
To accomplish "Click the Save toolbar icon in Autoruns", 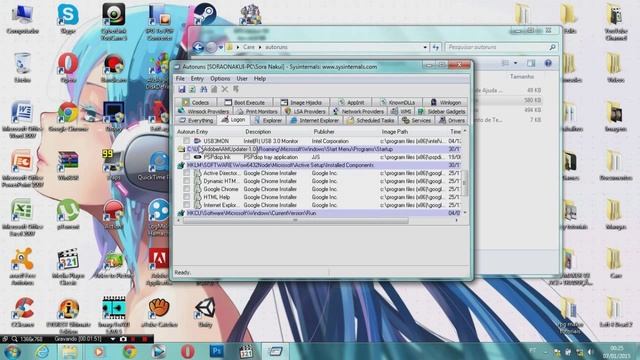I will click(182, 89).
